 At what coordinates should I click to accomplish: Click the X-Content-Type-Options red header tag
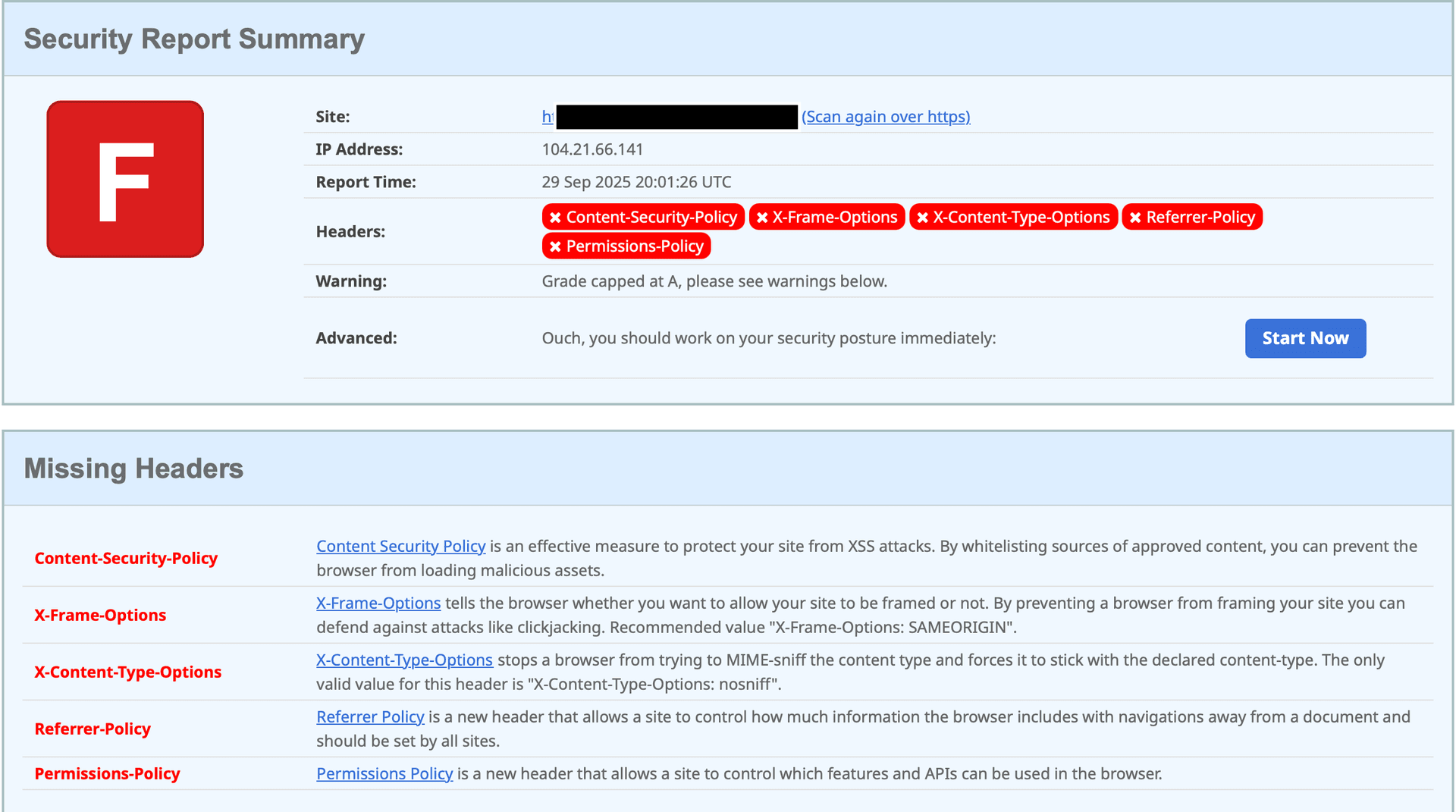pyautogui.click(x=1013, y=218)
